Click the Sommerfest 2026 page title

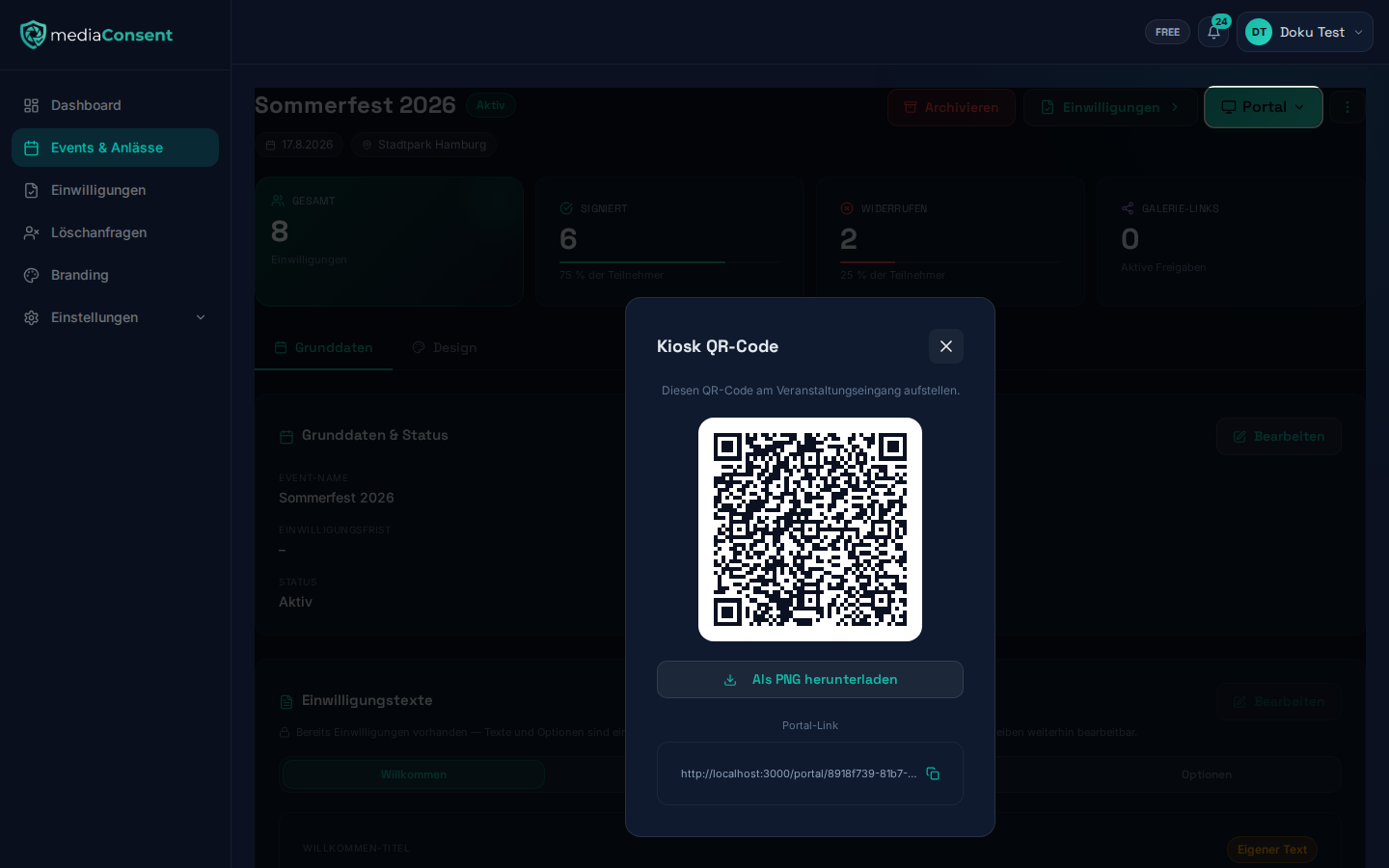[355, 105]
